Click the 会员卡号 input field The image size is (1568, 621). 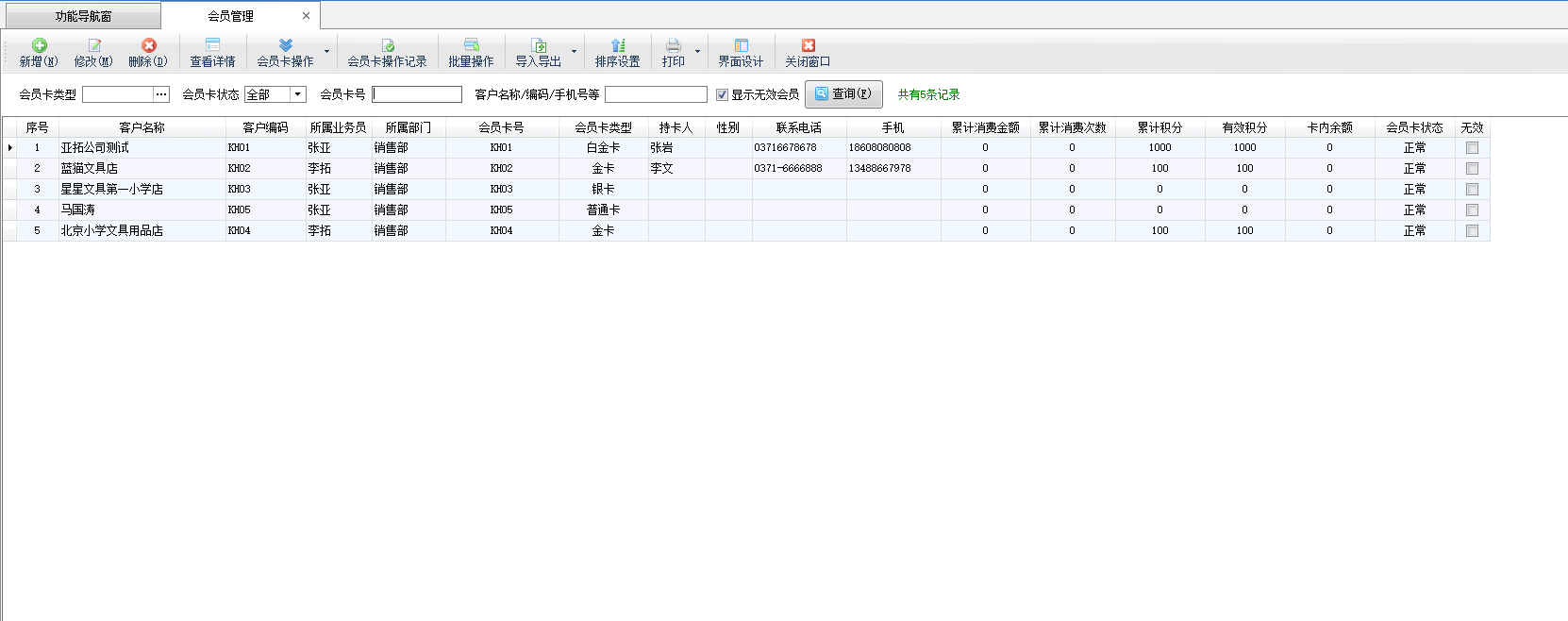tap(417, 94)
